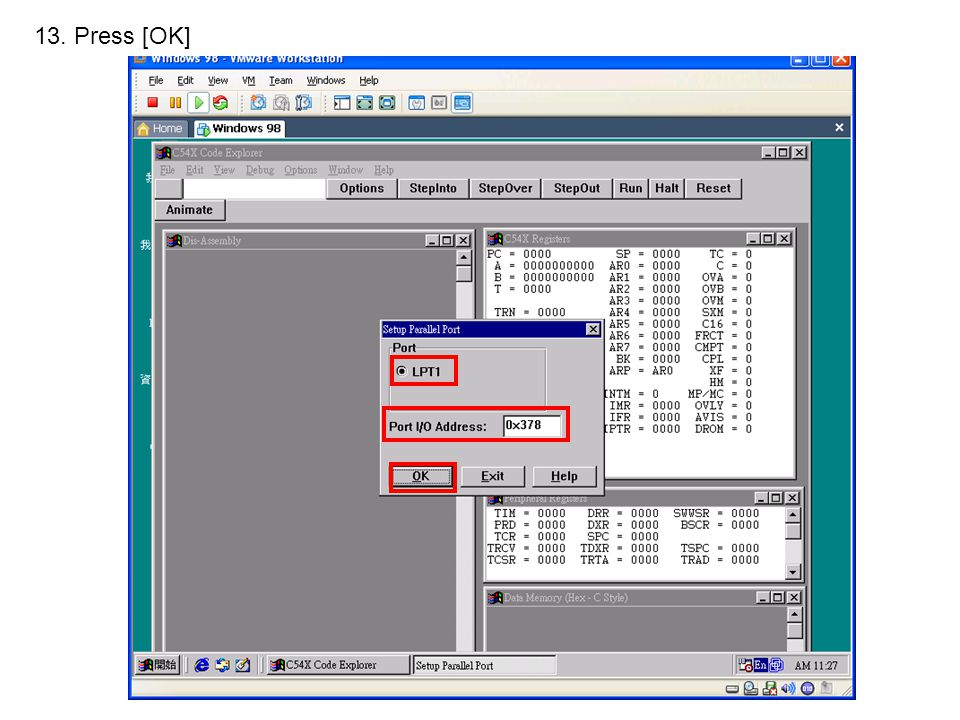Click Exit in Setup Parallel Port dialog
The width and height of the screenshot is (960, 720).
(x=492, y=476)
